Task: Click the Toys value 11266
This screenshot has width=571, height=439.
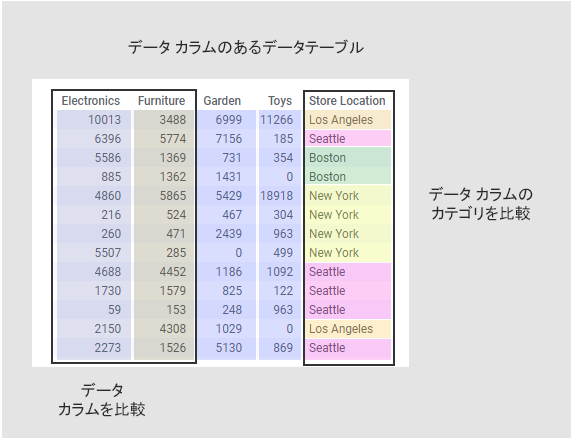Action: (x=276, y=120)
